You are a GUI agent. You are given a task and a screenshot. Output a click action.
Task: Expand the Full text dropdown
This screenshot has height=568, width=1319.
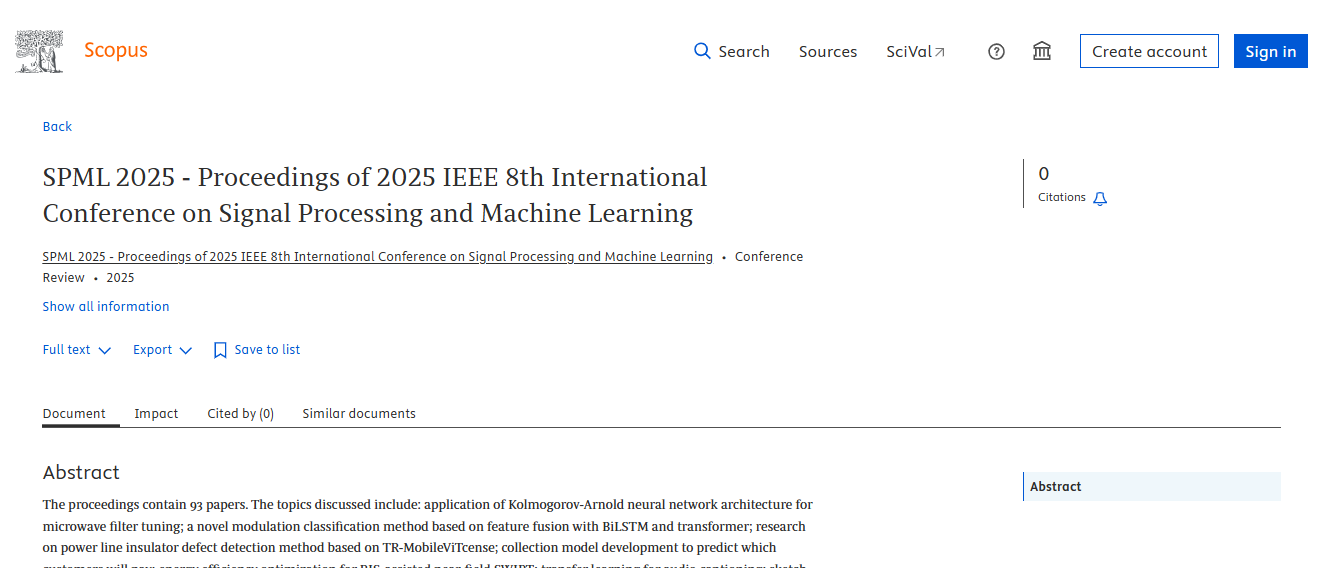[x=77, y=350]
